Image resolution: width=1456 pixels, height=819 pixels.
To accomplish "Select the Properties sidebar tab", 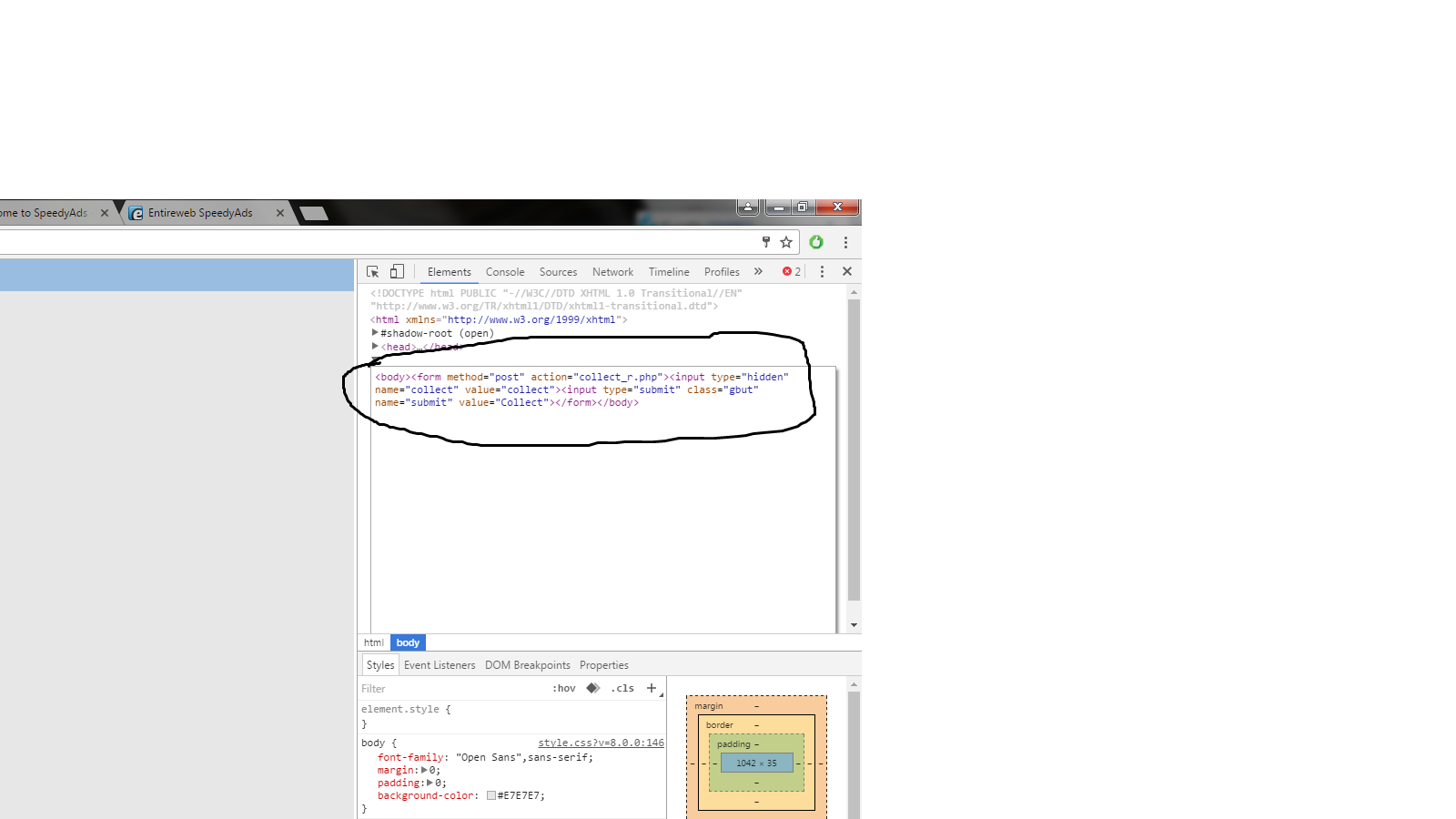I will point(604,665).
